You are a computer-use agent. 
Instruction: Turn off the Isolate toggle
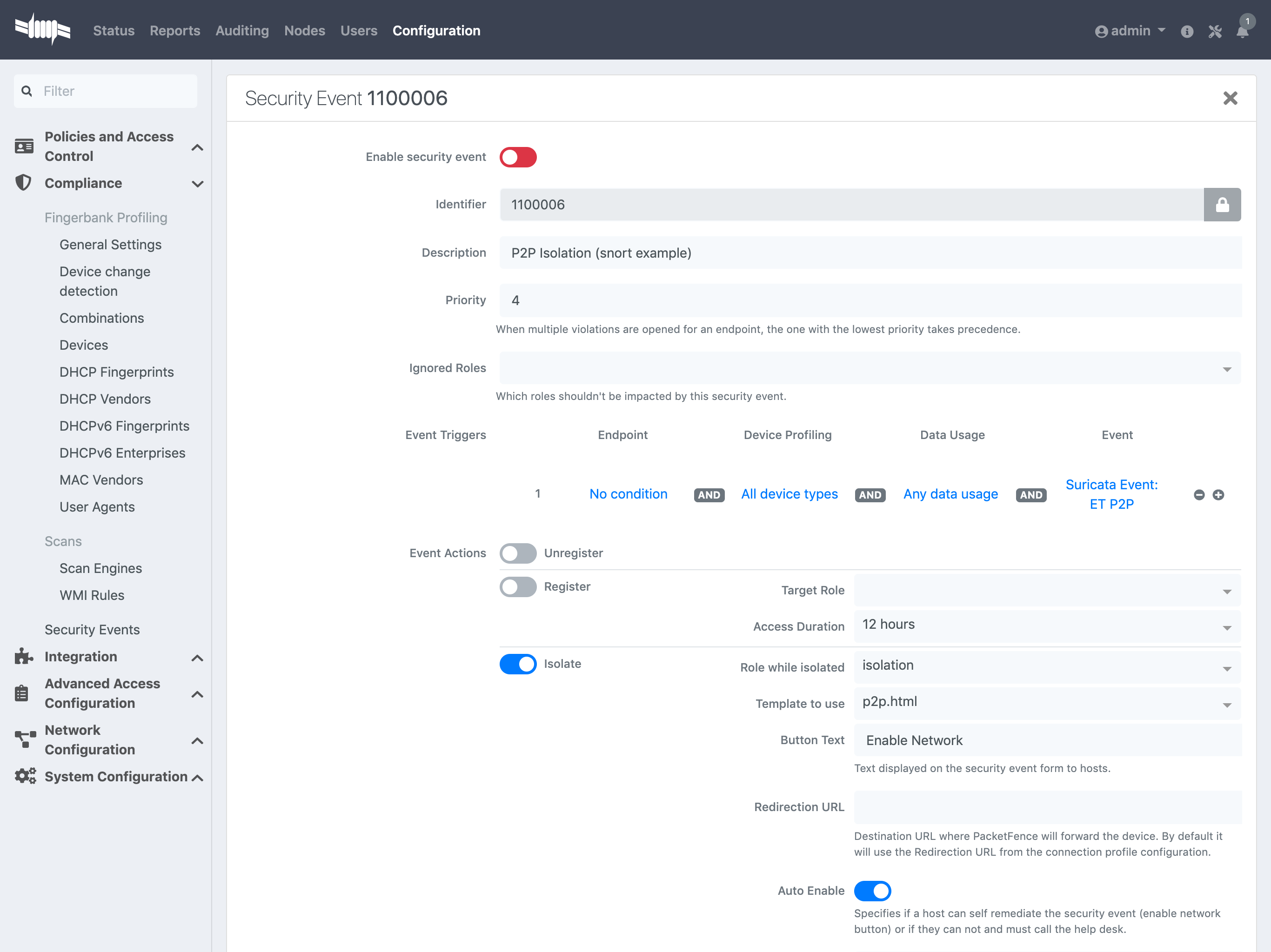tap(518, 664)
